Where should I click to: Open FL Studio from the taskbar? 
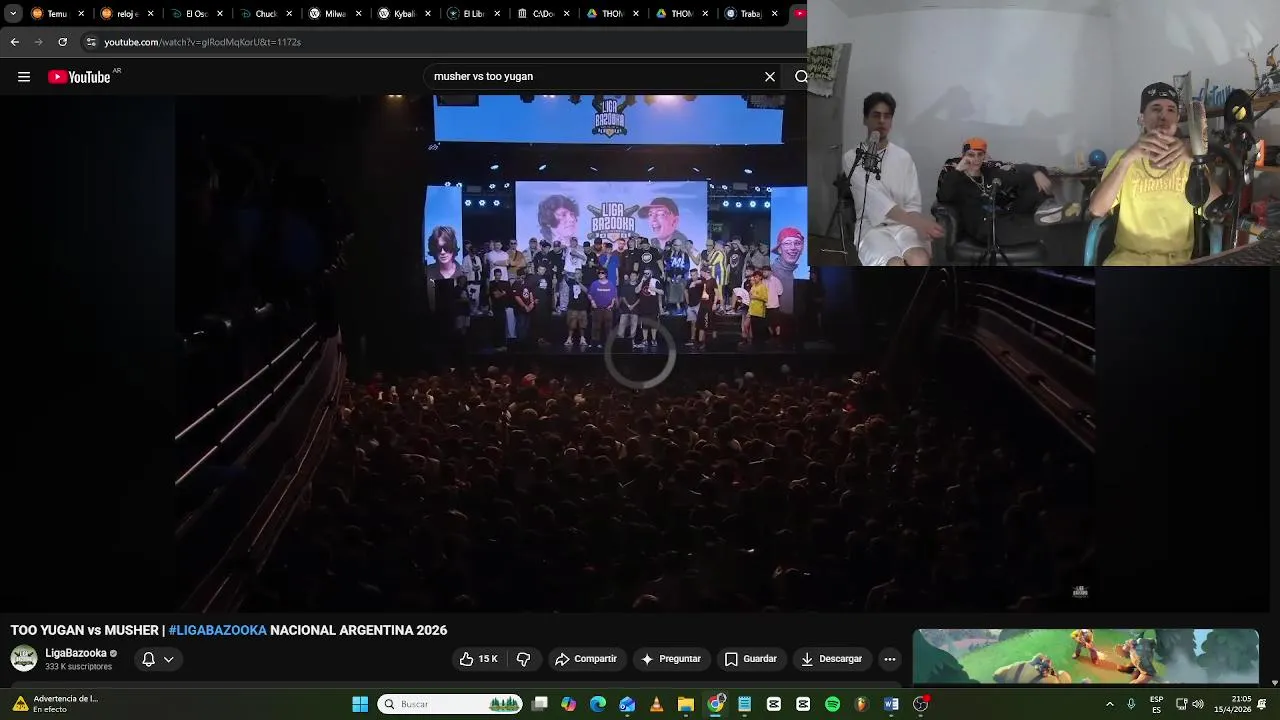pyautogui.click(x=862, y=704)
